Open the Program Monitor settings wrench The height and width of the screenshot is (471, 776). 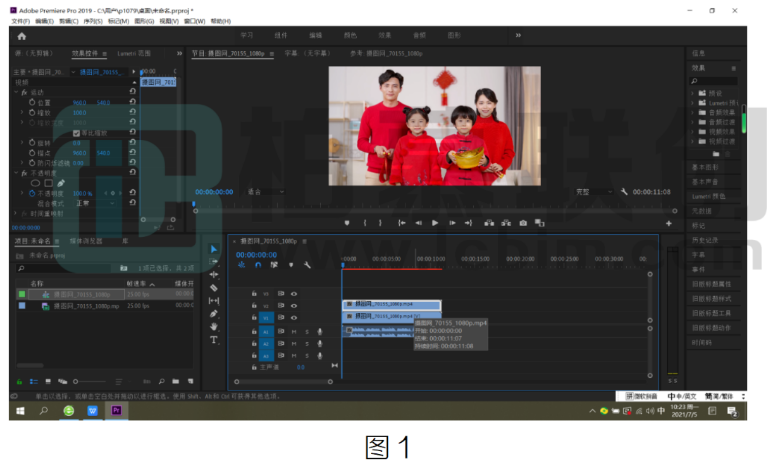click(624, 191)
